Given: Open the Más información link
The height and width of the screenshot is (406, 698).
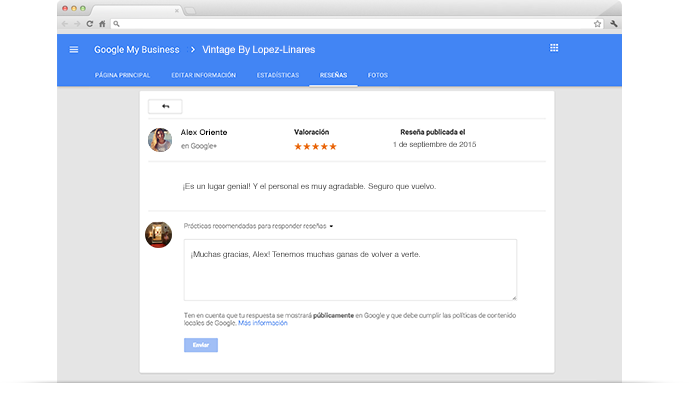Looking at the screenshot, I should (x=263, y=323).
